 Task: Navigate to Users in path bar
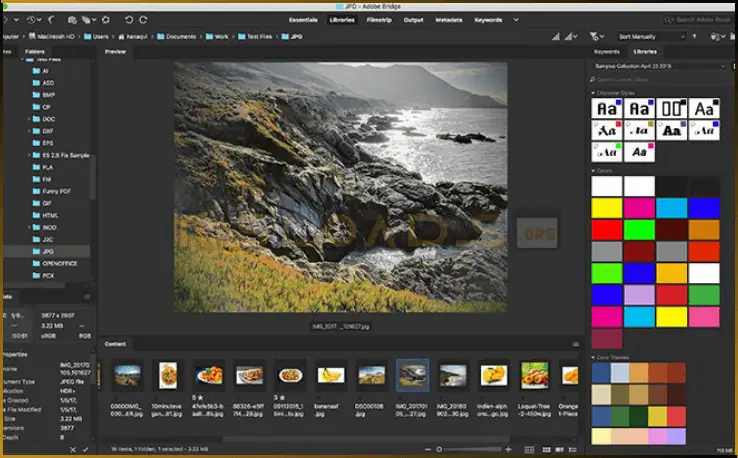(x=96, y=36)
